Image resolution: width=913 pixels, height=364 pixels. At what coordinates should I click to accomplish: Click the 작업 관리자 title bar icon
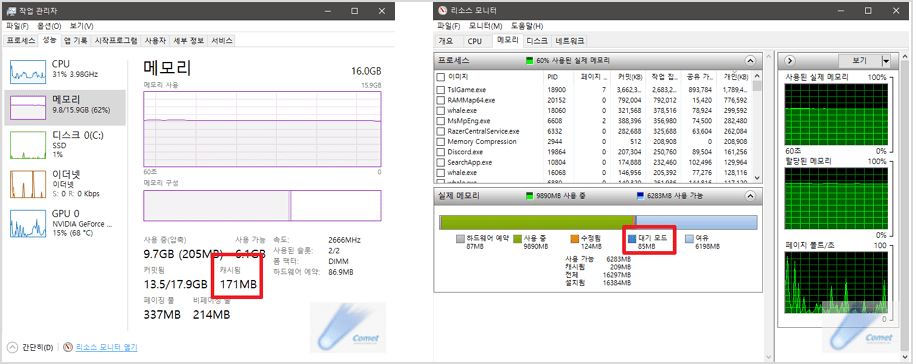point(11,11)
